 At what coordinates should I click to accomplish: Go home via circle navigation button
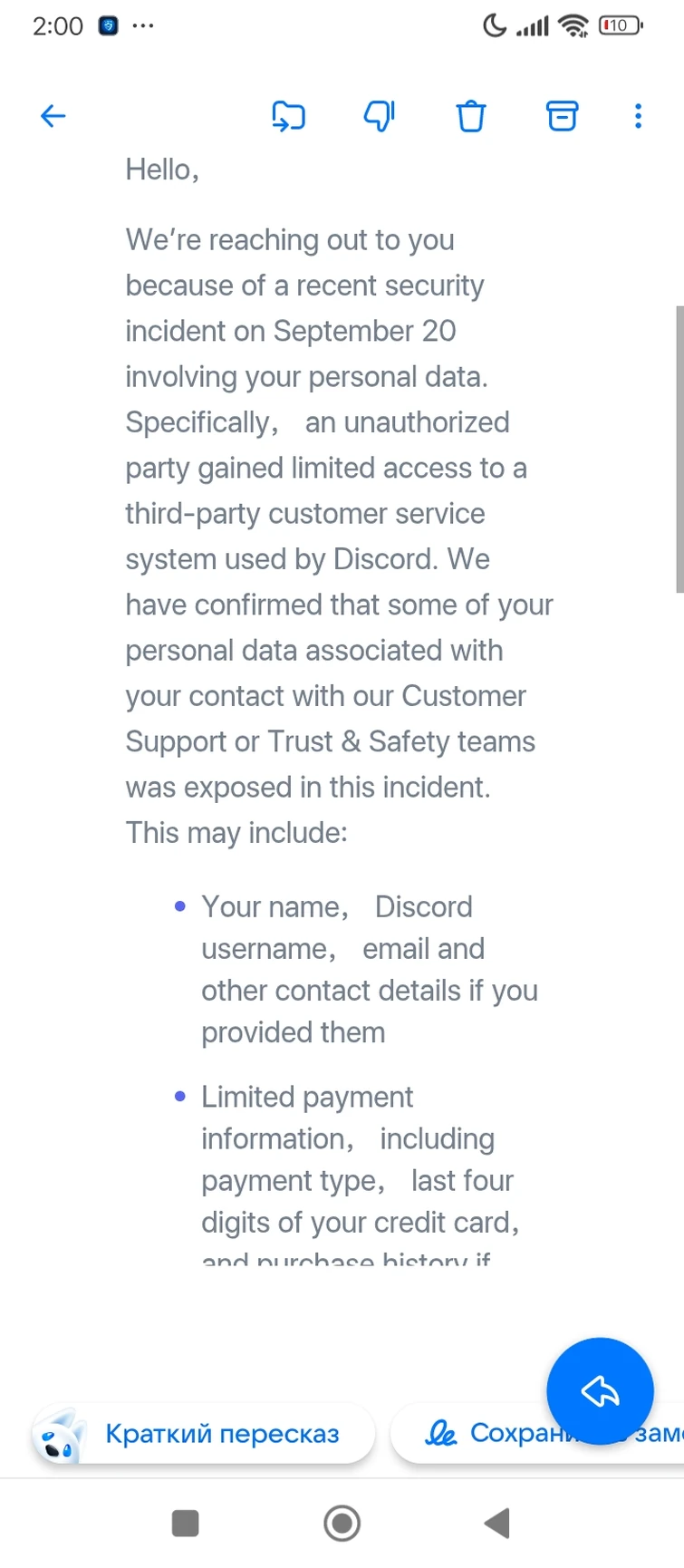tap(342, 1524)
